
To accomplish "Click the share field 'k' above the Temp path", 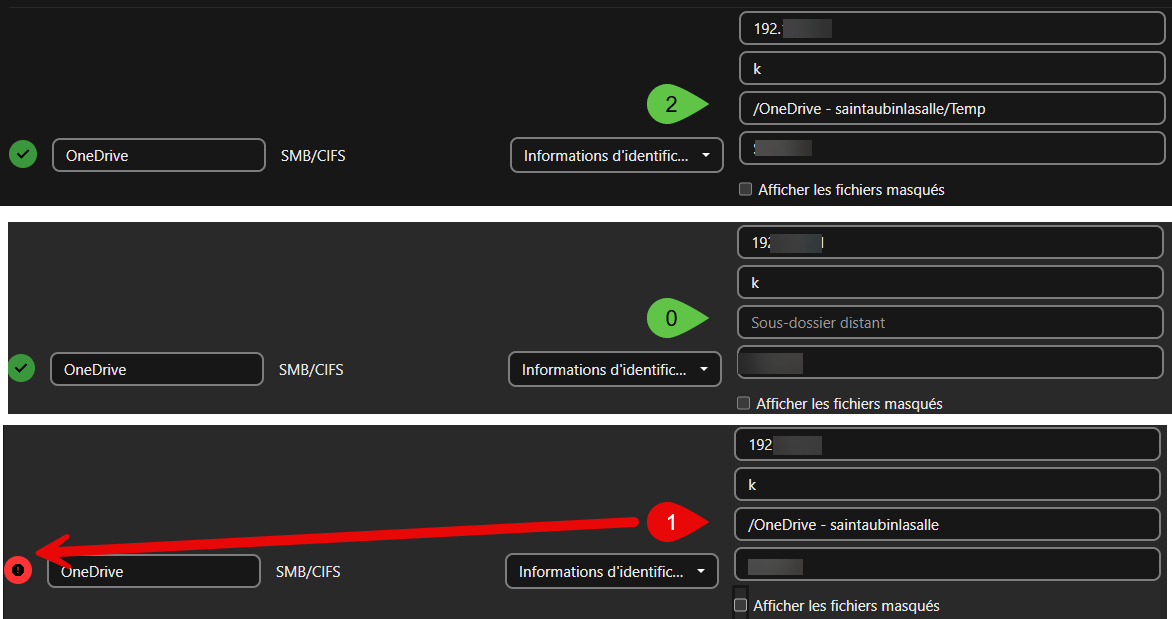I will (952, 69).
